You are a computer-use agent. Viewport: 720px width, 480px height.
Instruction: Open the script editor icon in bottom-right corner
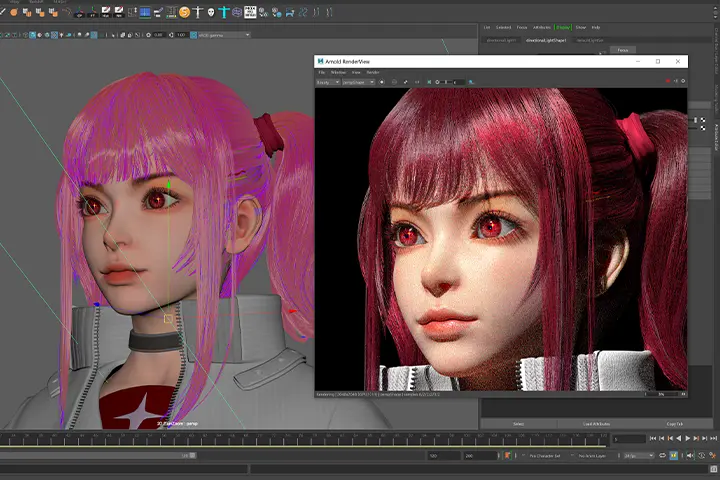(x=714, y=469)
